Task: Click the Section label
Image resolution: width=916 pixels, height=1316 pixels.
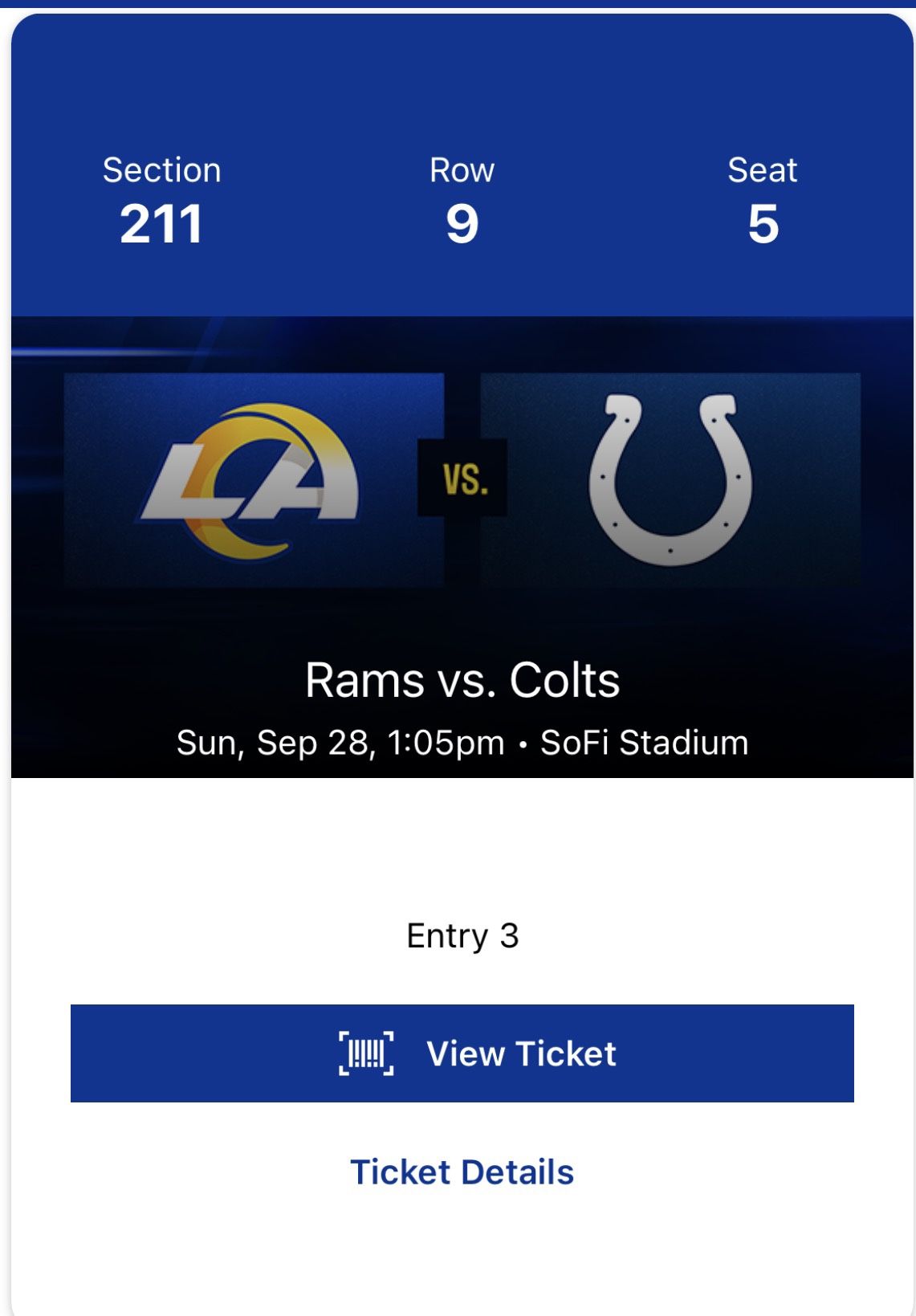Action: coord(161,170)
